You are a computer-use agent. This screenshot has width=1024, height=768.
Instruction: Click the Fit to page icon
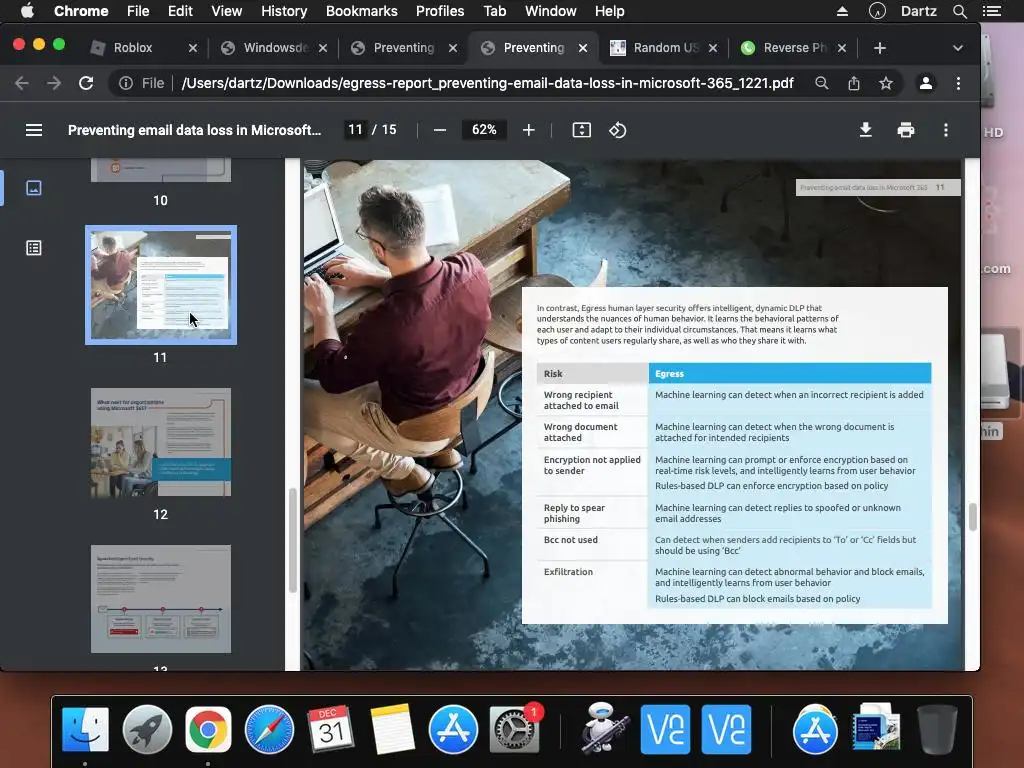[581, 130]
